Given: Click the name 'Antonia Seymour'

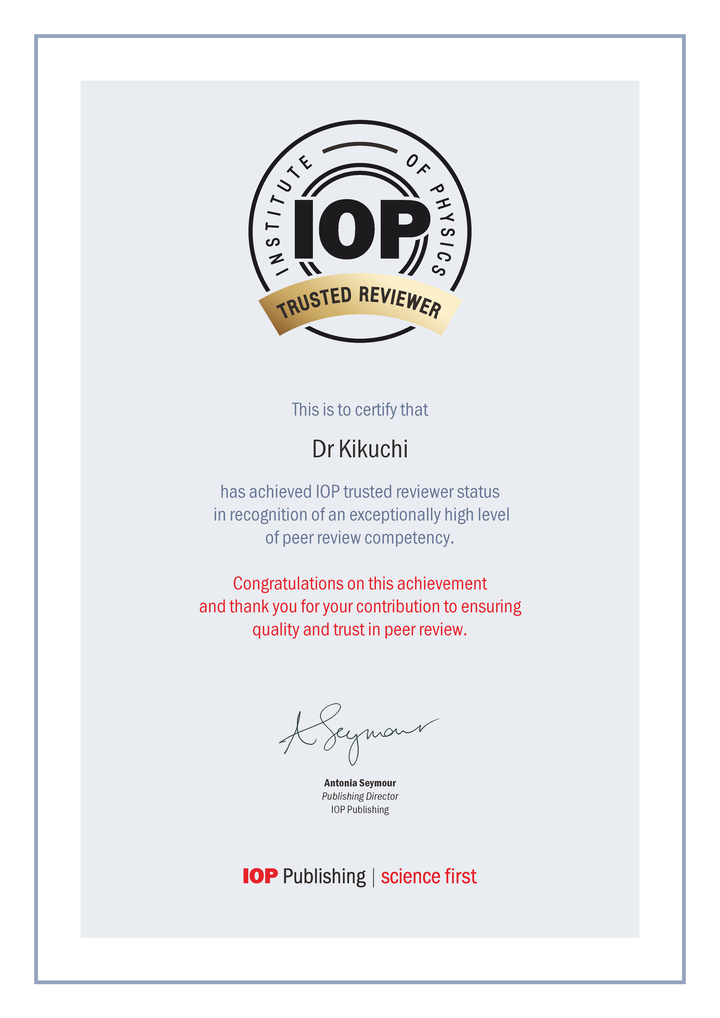Looking at the screenshot, I should pos(360,783).
